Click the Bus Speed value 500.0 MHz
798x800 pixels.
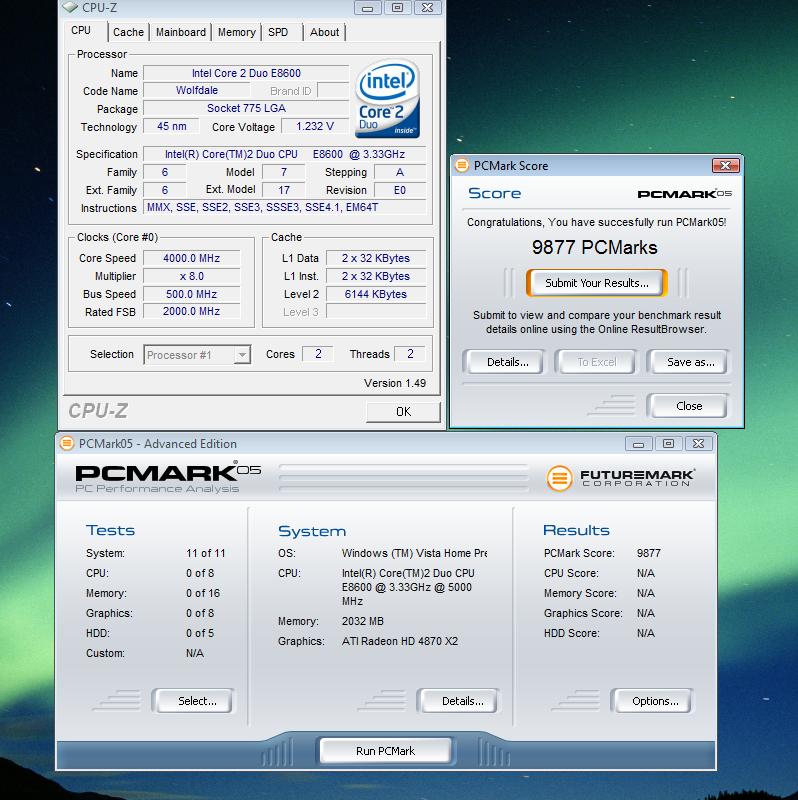pos(191,294)
